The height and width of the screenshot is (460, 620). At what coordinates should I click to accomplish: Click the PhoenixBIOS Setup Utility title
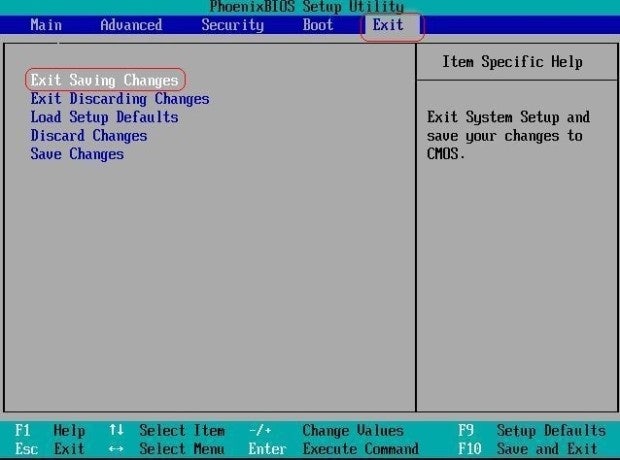(307, 7)
